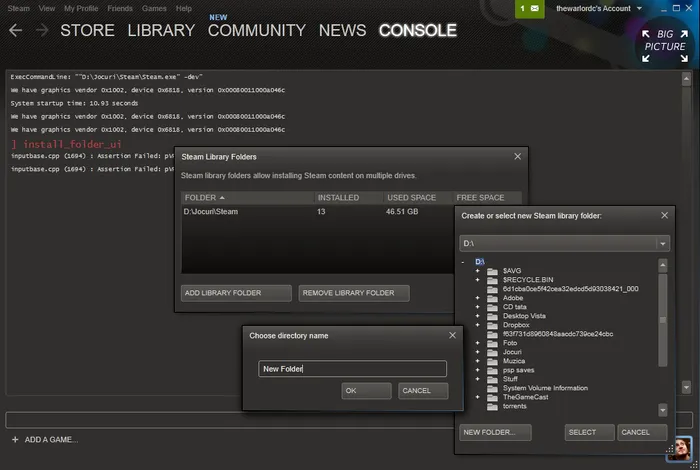Click the folder tree scrollbar down arrow
Viewport: 700px width, 470px height.
coord(663,410)
